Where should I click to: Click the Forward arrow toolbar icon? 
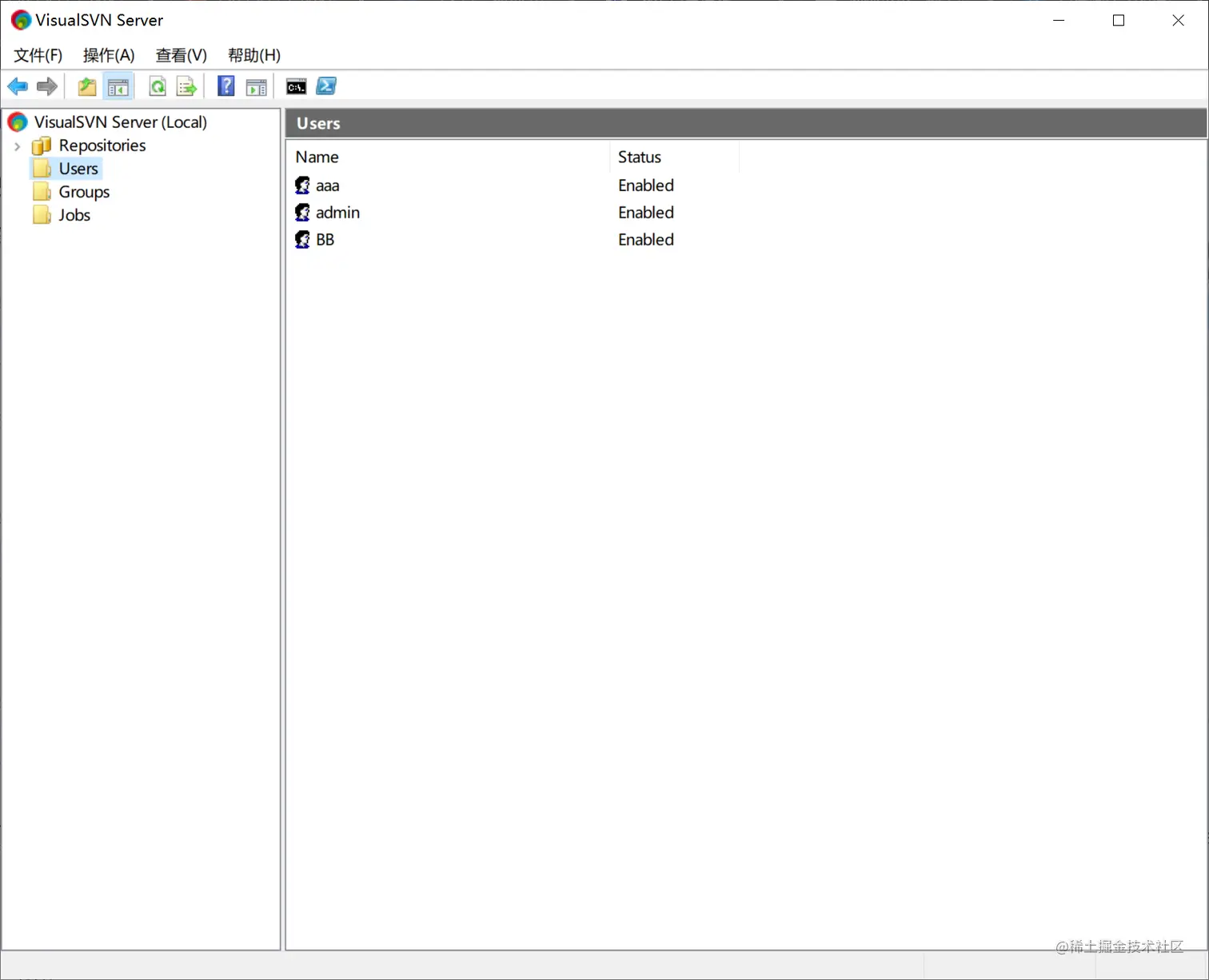(47, 86)
